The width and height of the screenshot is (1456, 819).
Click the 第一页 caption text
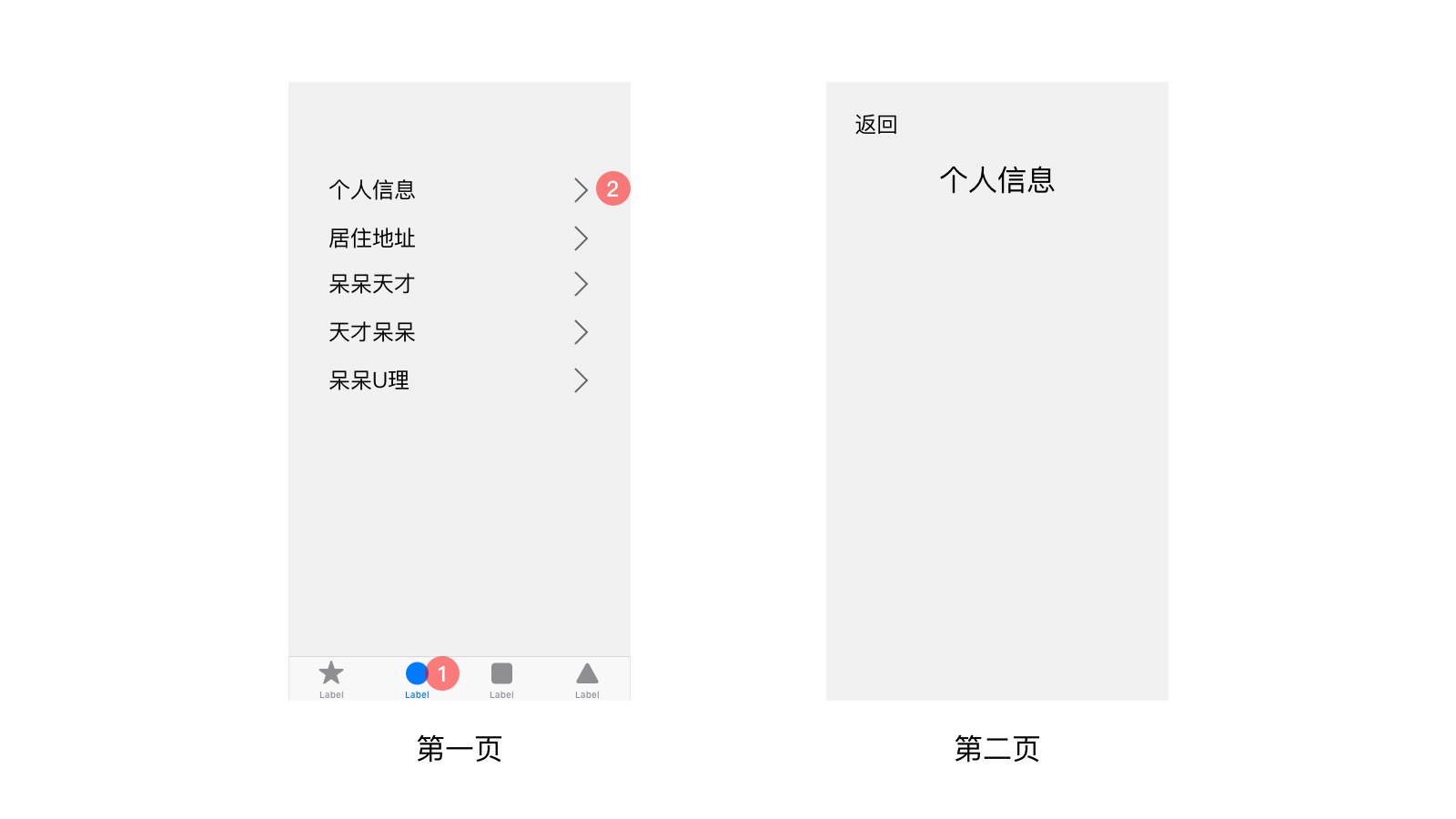pyautogui.click(x=460, y=749)
